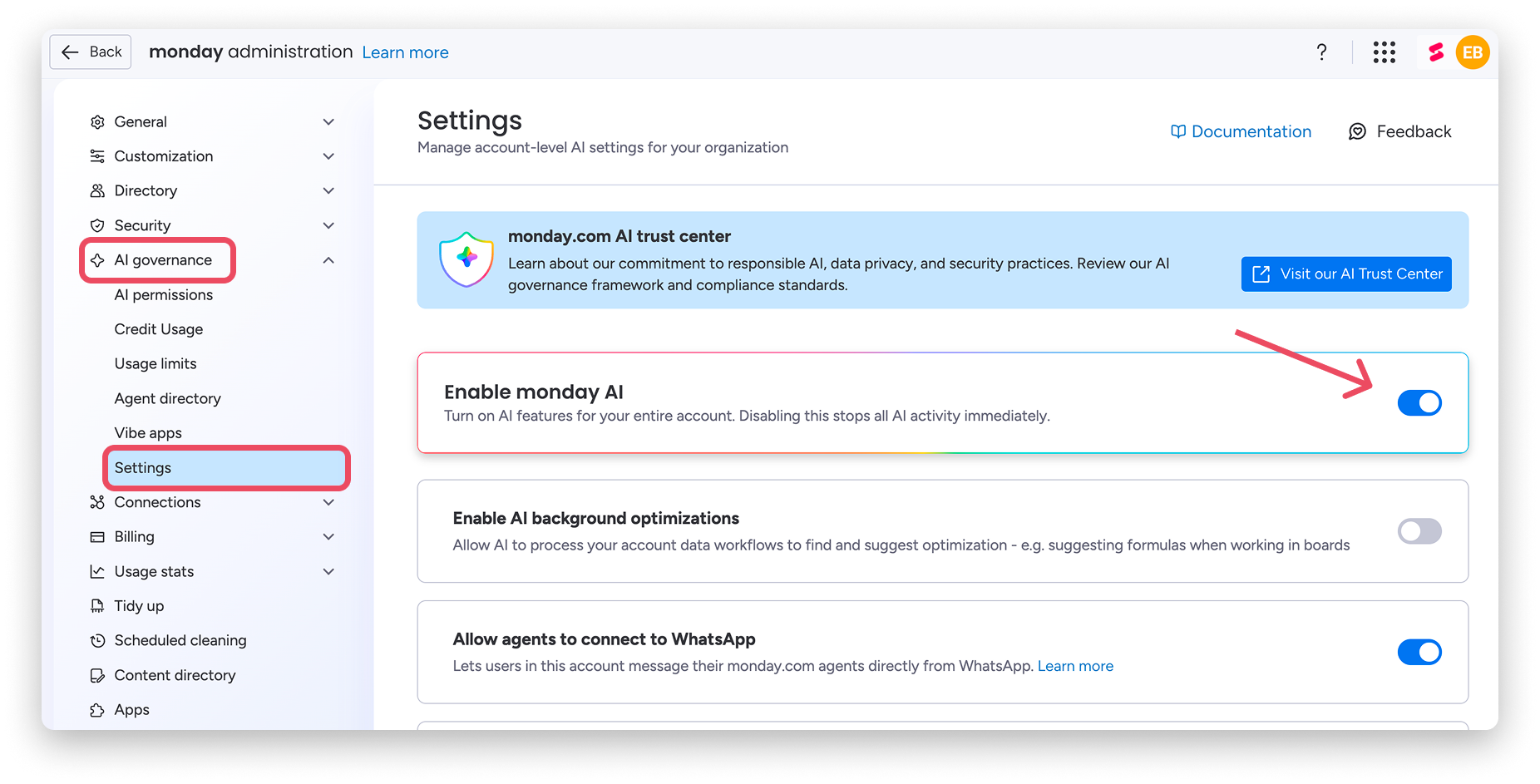The height and width of the screenshot is (784, 1540).
Task: Click the Tidy up broom icon
Action: coord(97,606)
